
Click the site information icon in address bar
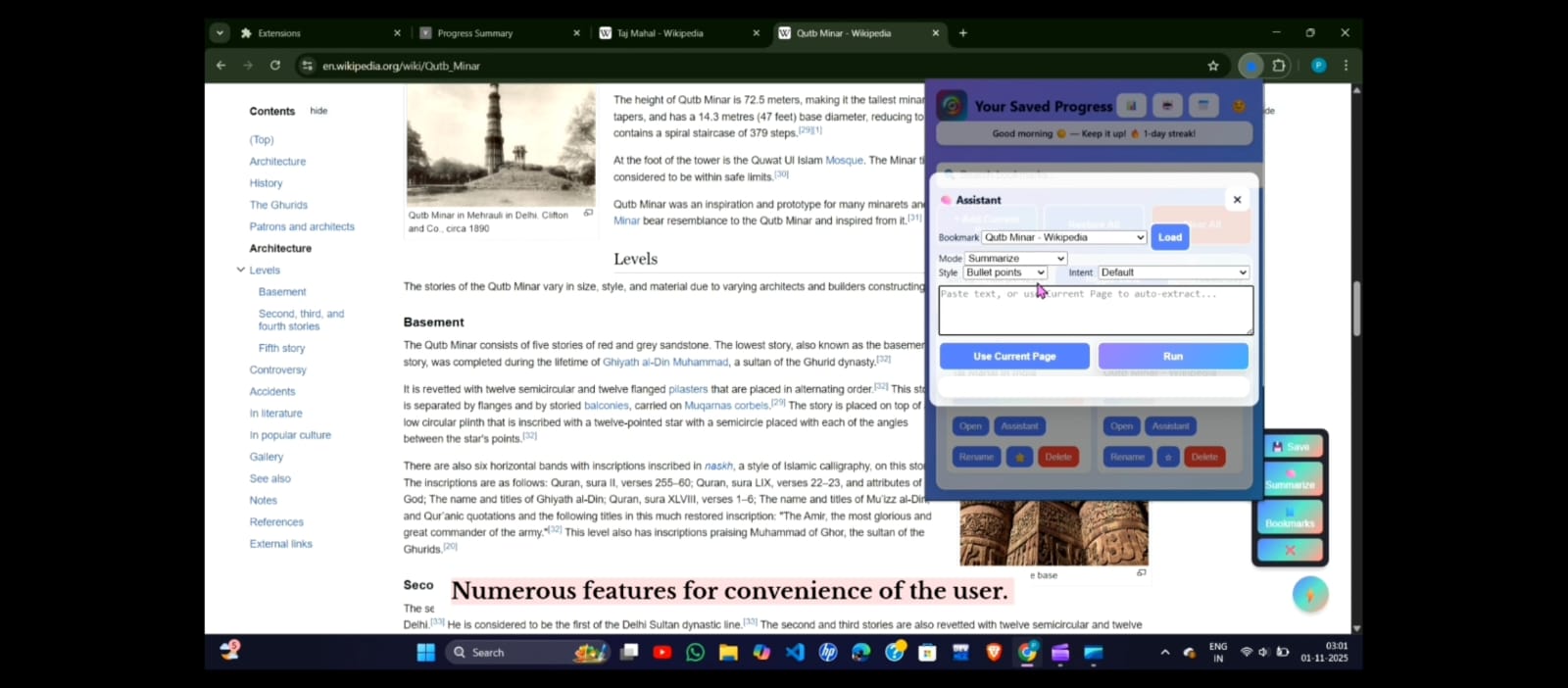click(308, 66)
